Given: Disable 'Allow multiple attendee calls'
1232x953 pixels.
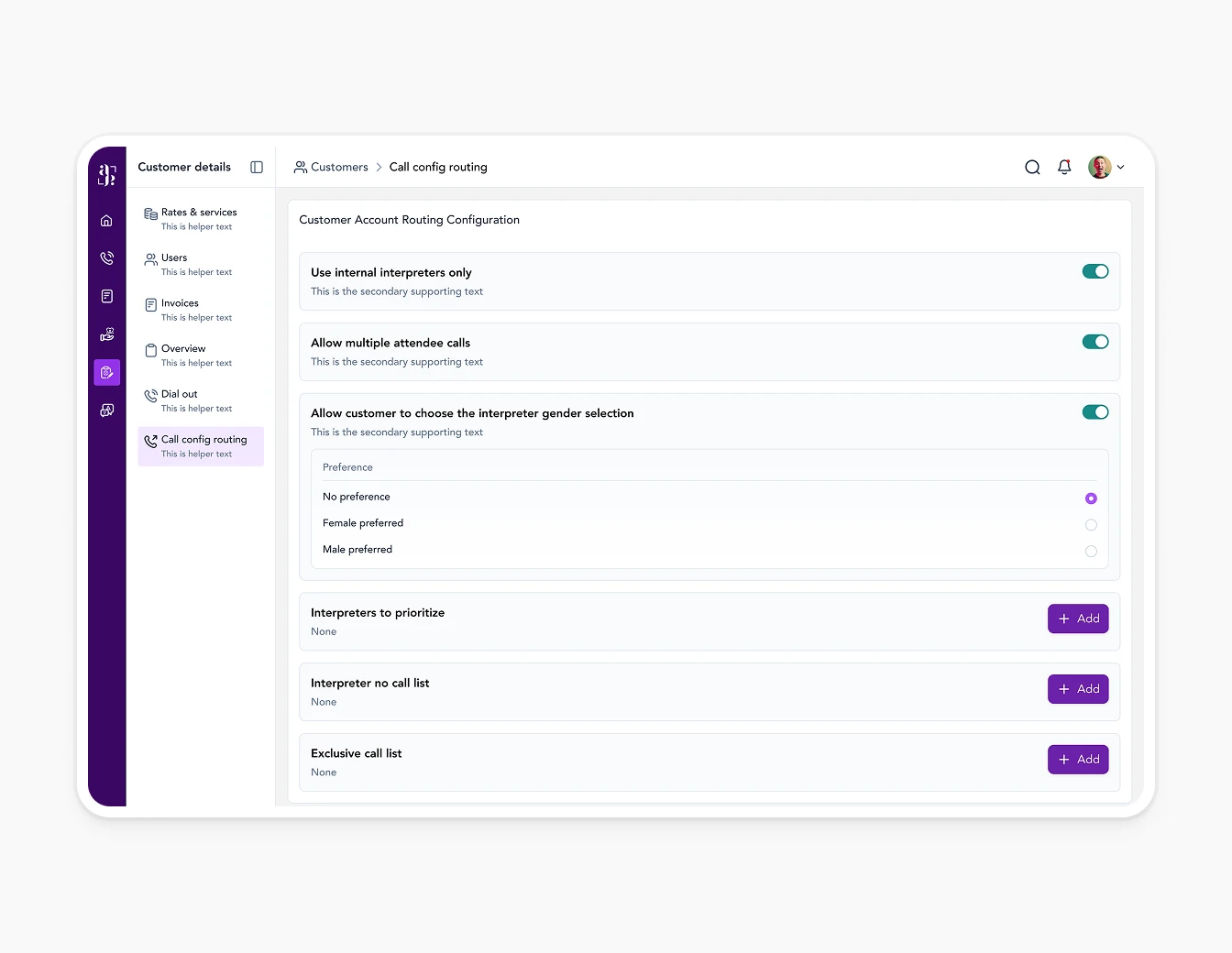Looking at the screenshot, I should pyautogui.click(x=1095, y=341).
